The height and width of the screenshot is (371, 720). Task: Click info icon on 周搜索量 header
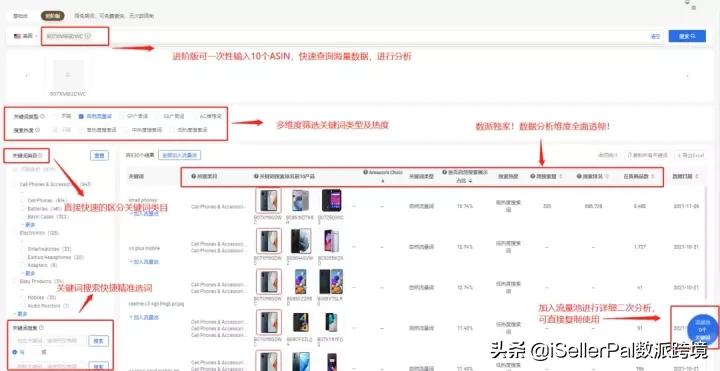(x=532, y=176)
